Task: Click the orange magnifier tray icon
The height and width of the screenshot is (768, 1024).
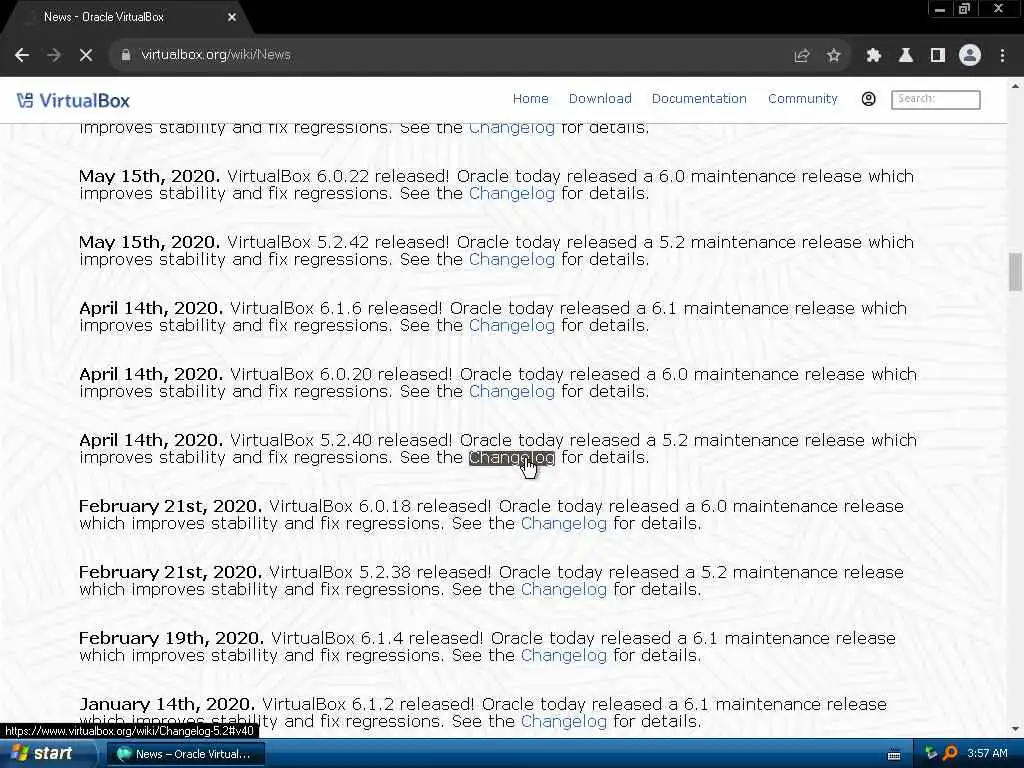Action: click(x=951, y=753)
